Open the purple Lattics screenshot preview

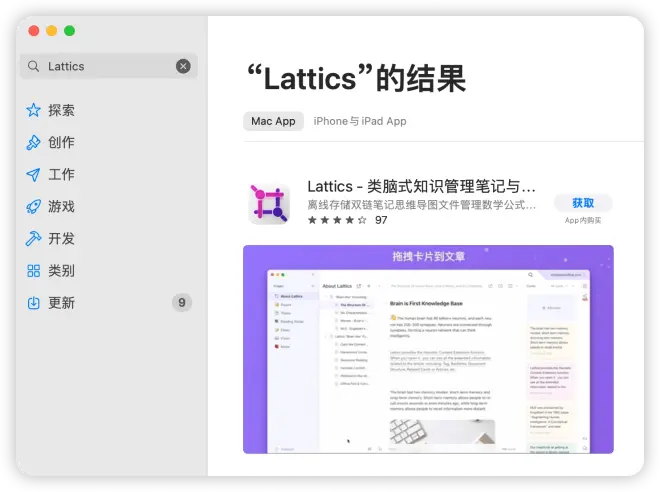(428, 349)
